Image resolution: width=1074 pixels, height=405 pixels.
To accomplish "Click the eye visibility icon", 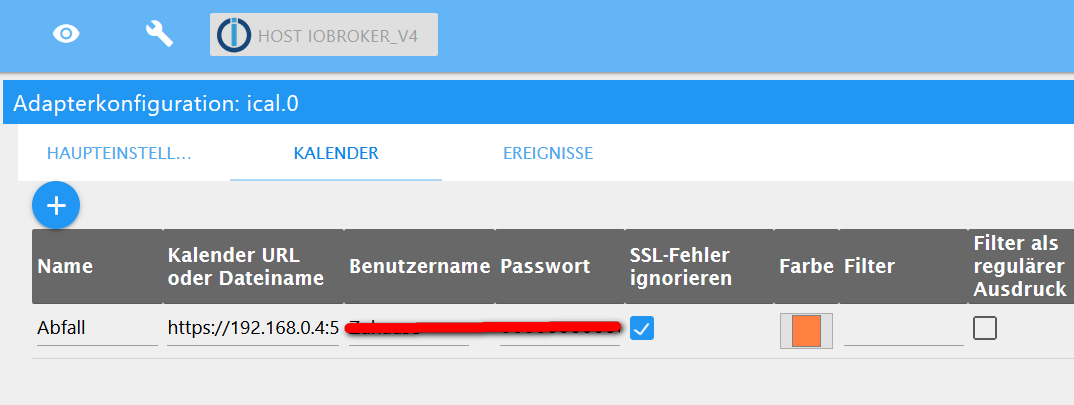I will [x=66, y=34].
